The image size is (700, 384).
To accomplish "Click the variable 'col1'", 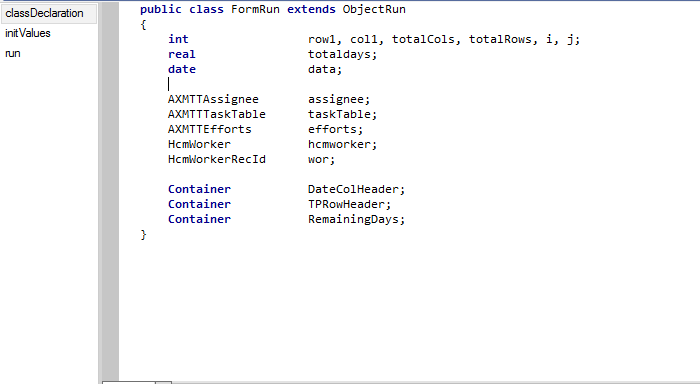I will (x=363, y=39).
